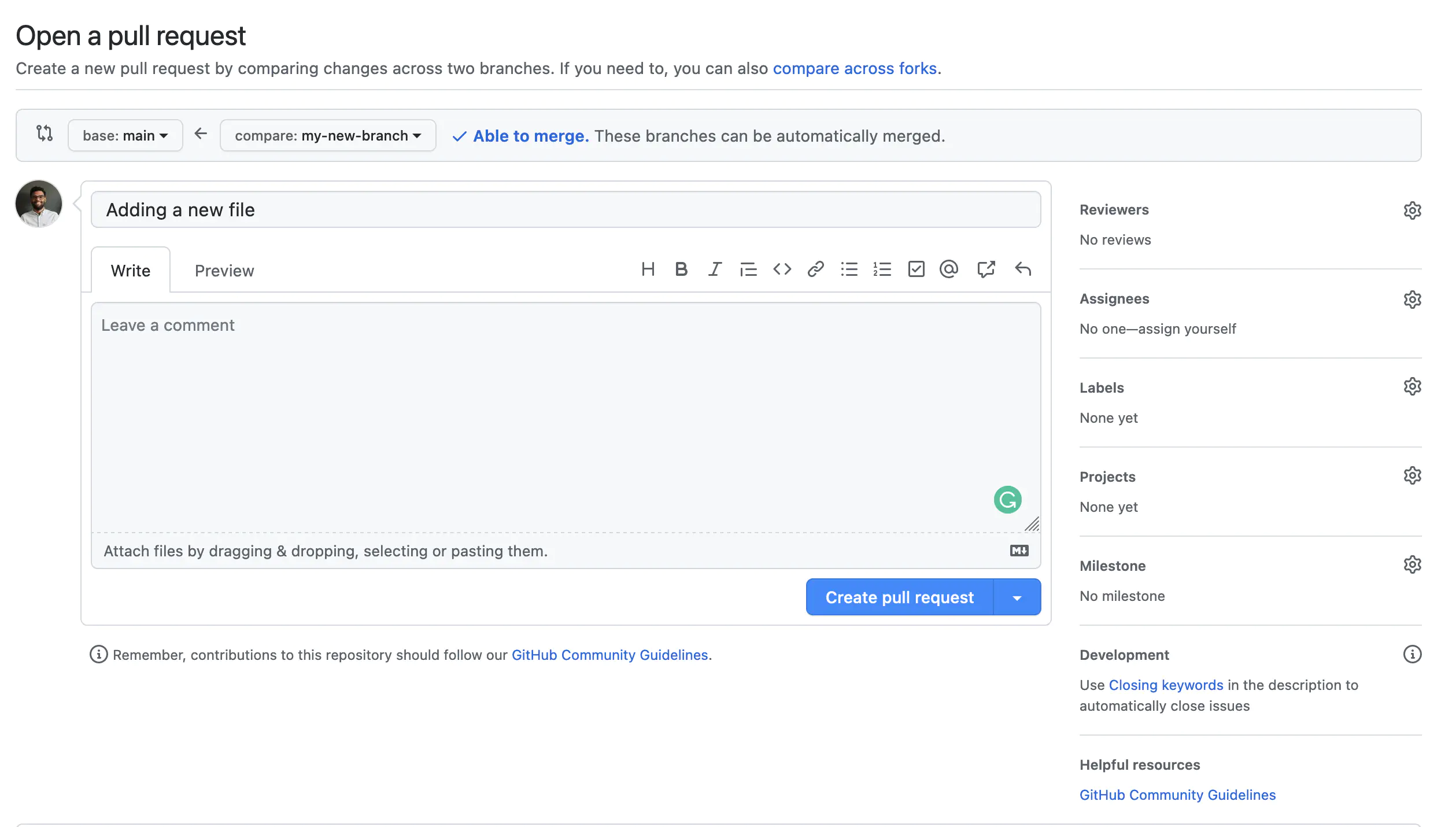This screenshot has width=1456, height=827.
Task: Click into the Leave a comment textarea
Action: pos(566,418)
